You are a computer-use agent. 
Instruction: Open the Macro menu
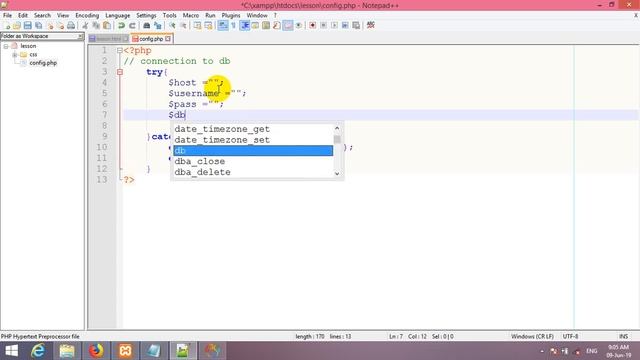point(191,15)
